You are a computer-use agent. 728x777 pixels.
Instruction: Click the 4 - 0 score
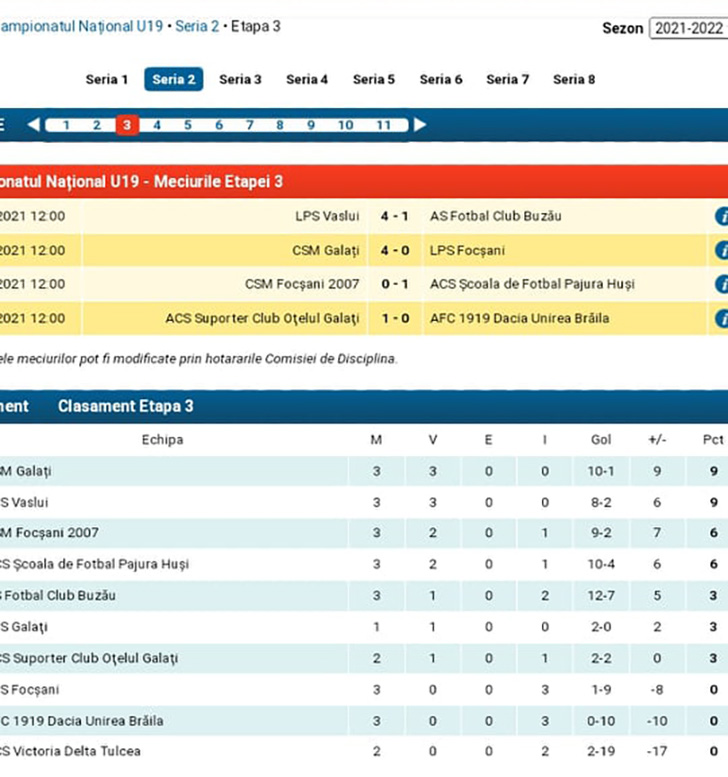pyautogui.click(x=394, y=251)
